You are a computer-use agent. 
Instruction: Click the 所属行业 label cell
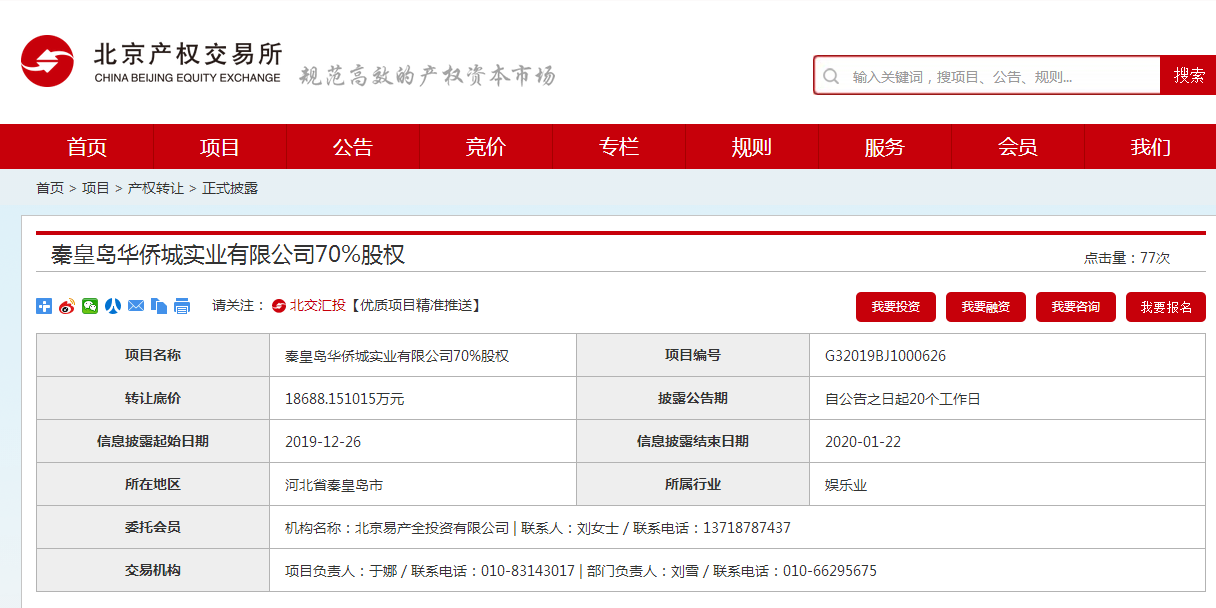(693, 484)
